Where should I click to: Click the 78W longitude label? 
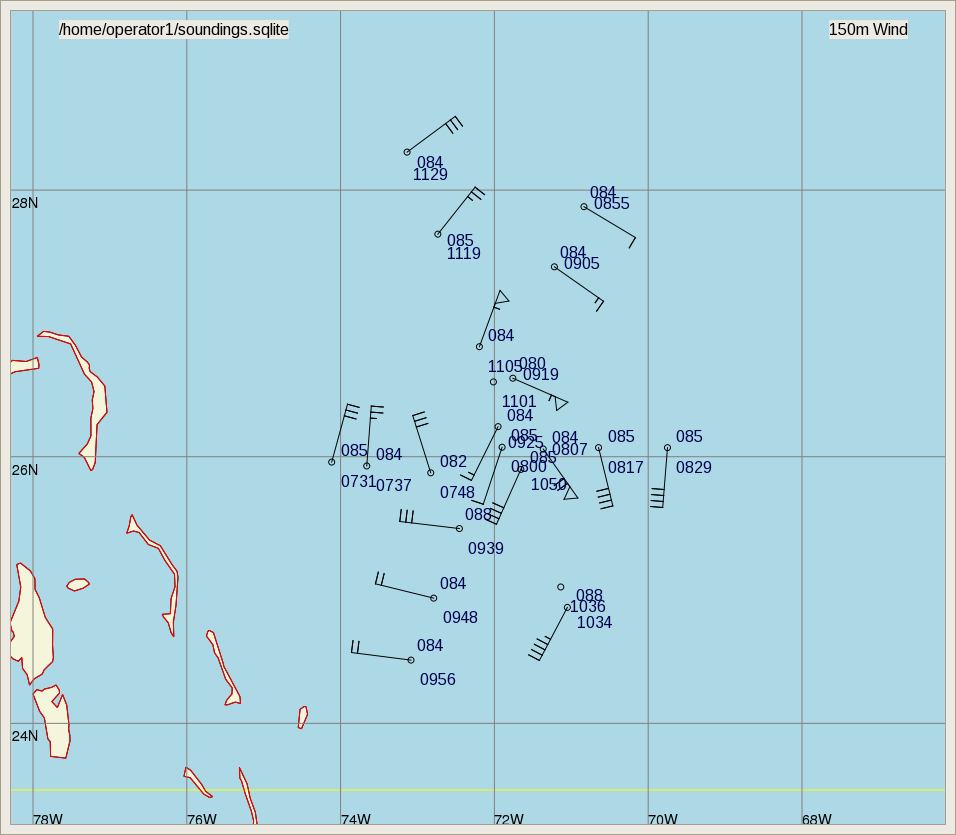click(48, 820)
